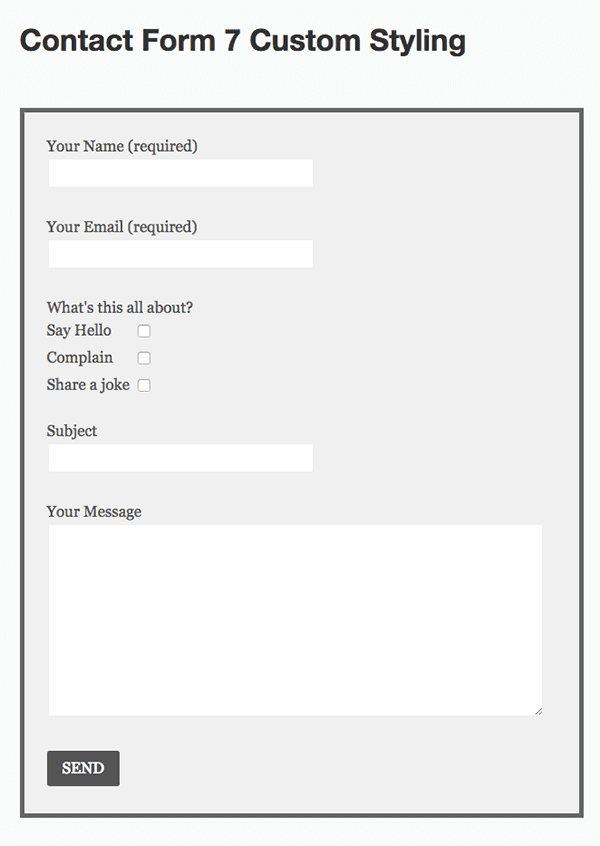Toggle the Share a joke checkbox
600x846 pixels.
point(144,384)
